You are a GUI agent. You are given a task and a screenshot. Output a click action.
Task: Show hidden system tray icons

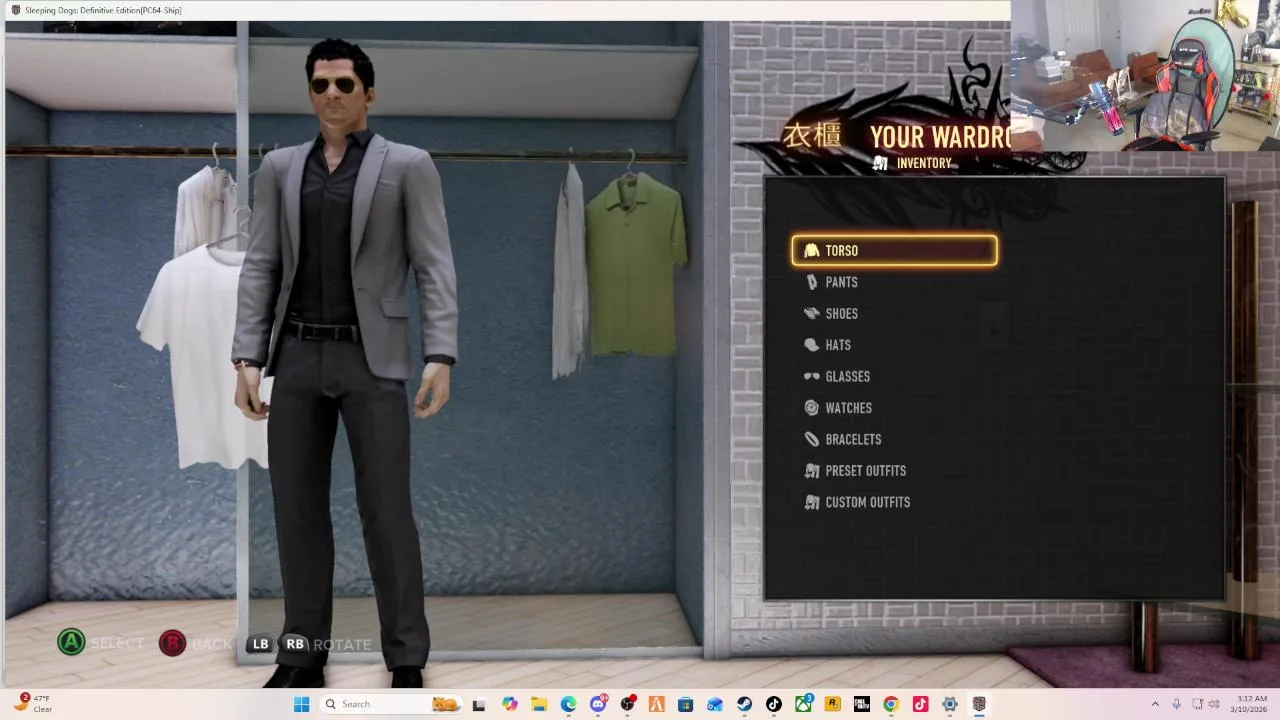coord(1155,704)
